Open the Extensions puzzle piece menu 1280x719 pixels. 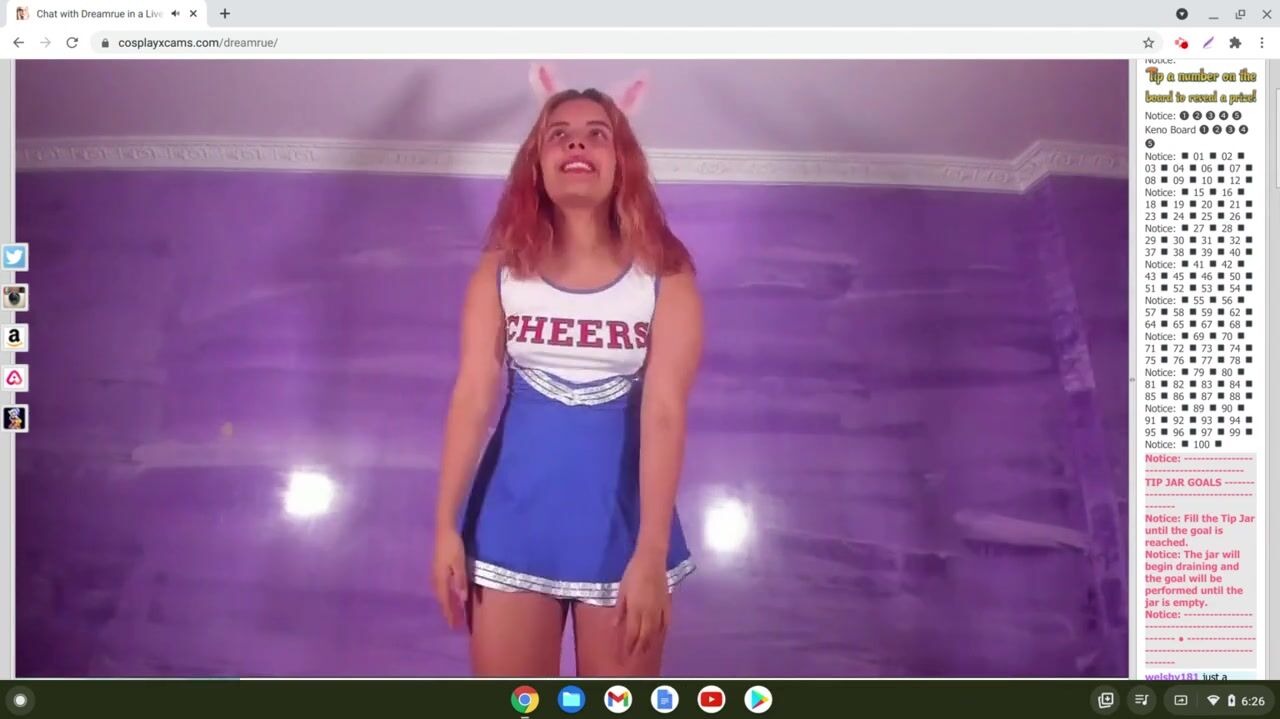pyautogui.click(x=1235, y=43)
